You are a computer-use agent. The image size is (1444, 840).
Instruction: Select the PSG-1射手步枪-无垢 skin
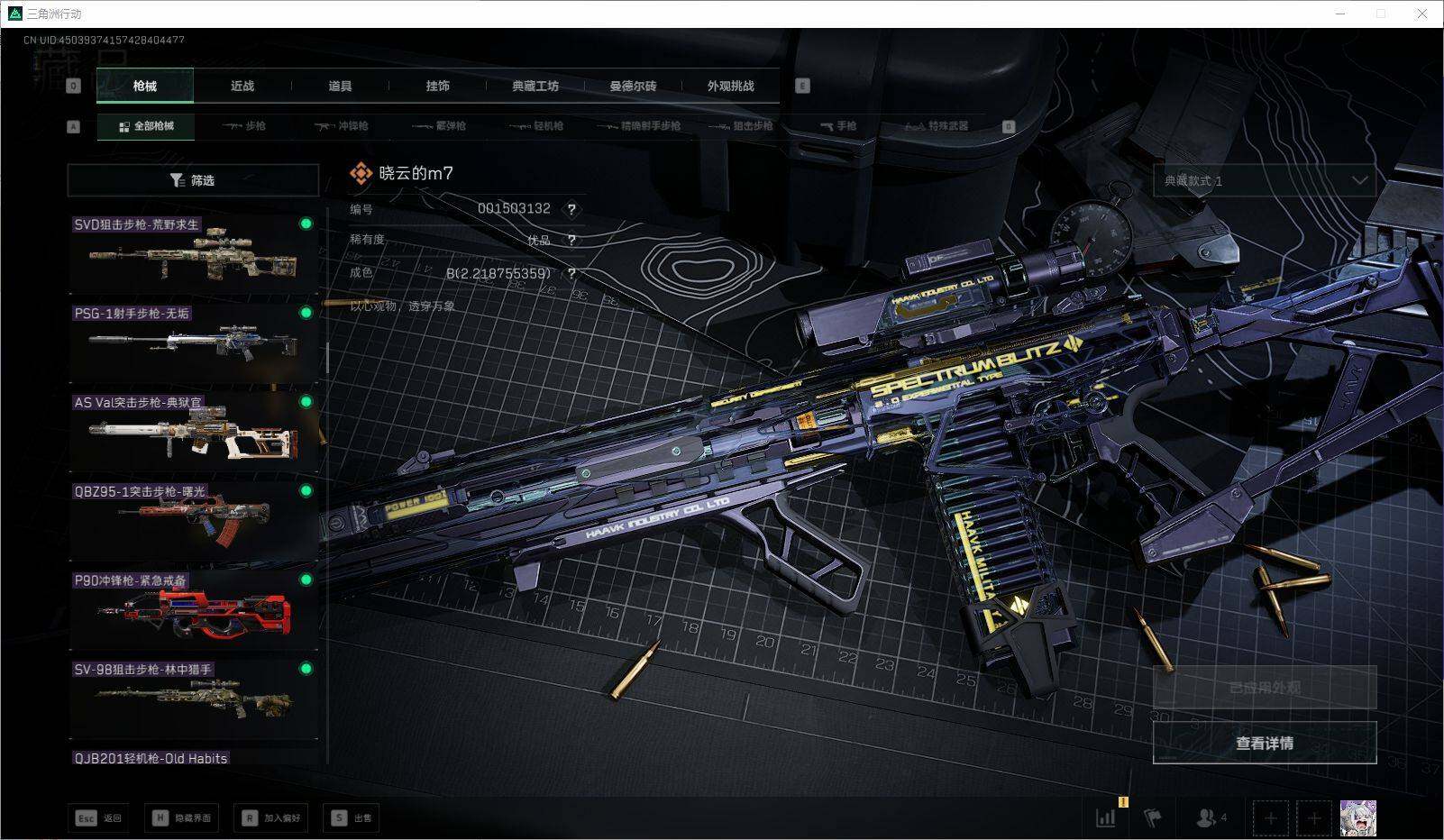point(194,342)
